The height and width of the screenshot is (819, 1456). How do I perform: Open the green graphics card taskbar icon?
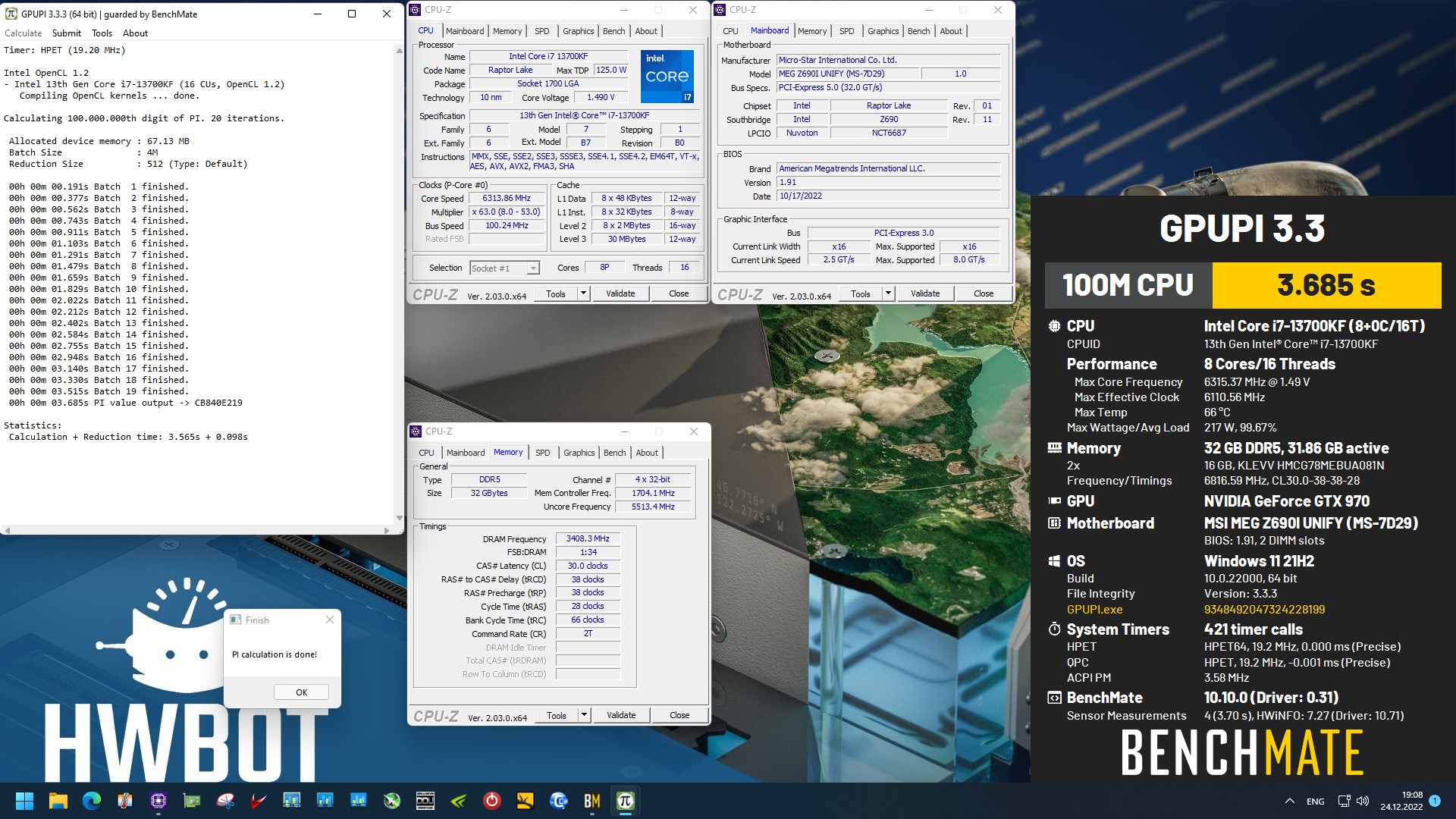(x=191, y=801)
